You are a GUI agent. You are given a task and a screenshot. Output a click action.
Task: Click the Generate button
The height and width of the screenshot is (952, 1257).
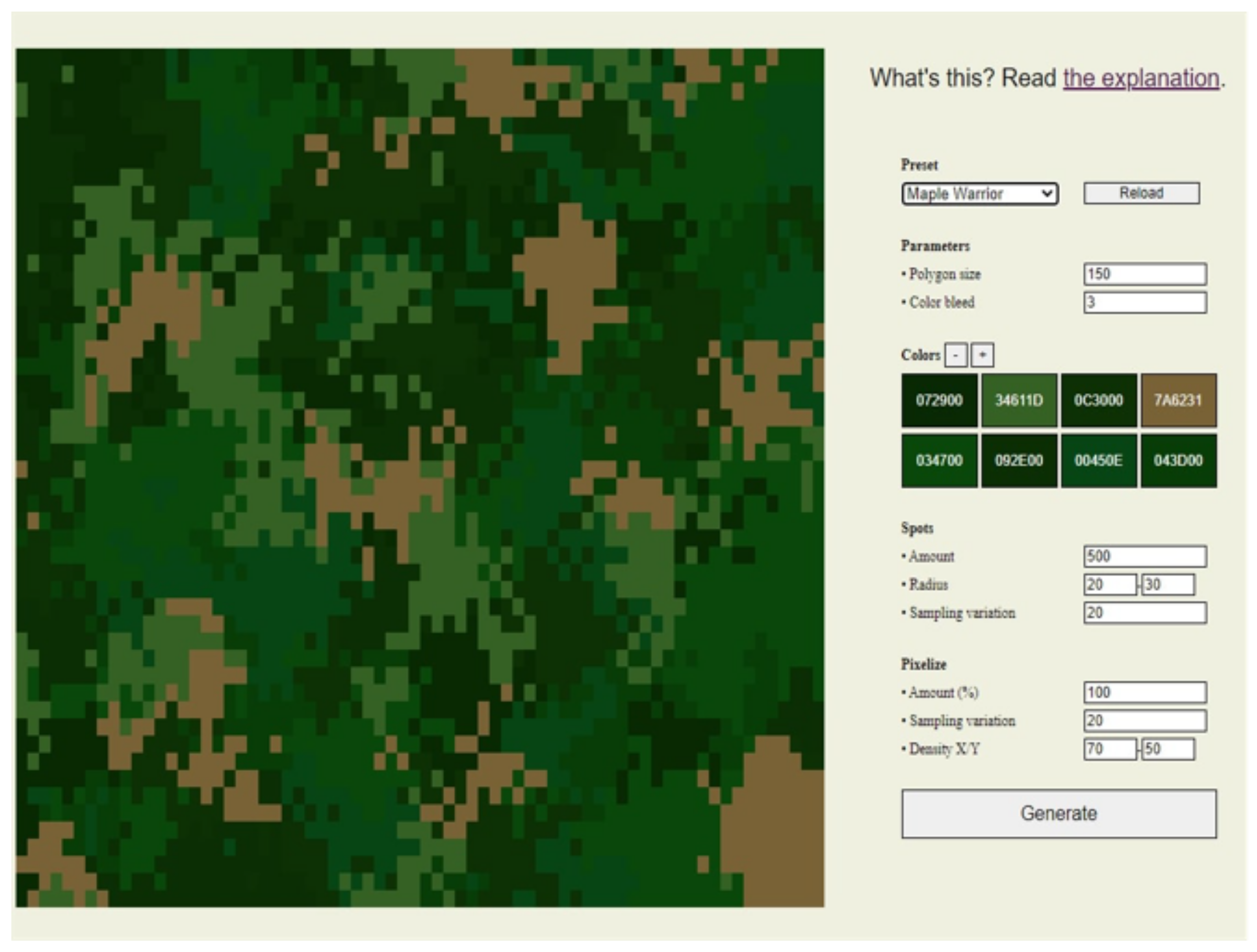(1058, 813)
